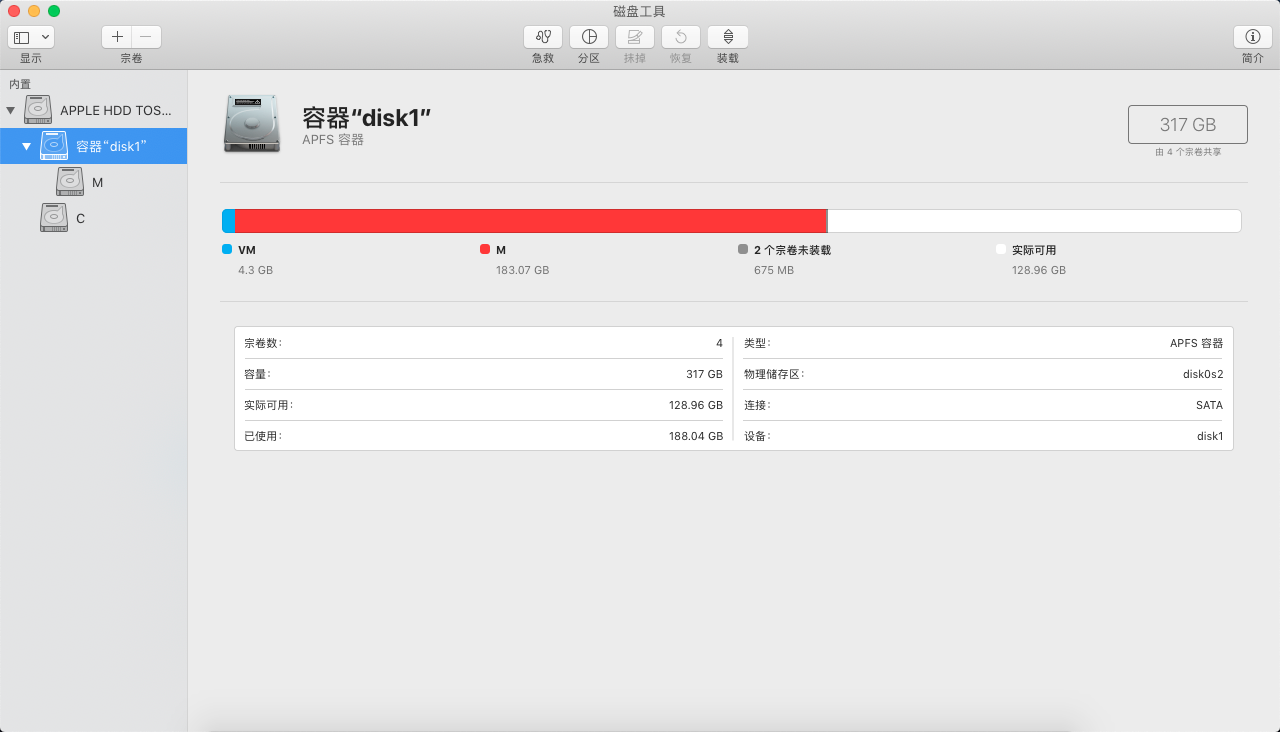
Task: Click the 宗卷数 row label
Action: pyautogui.click(x=263, y=343)
